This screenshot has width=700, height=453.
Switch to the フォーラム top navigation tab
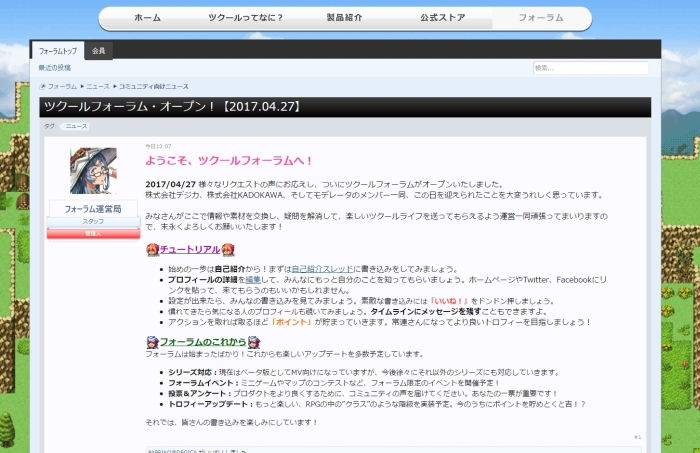(x=541, y=18)
